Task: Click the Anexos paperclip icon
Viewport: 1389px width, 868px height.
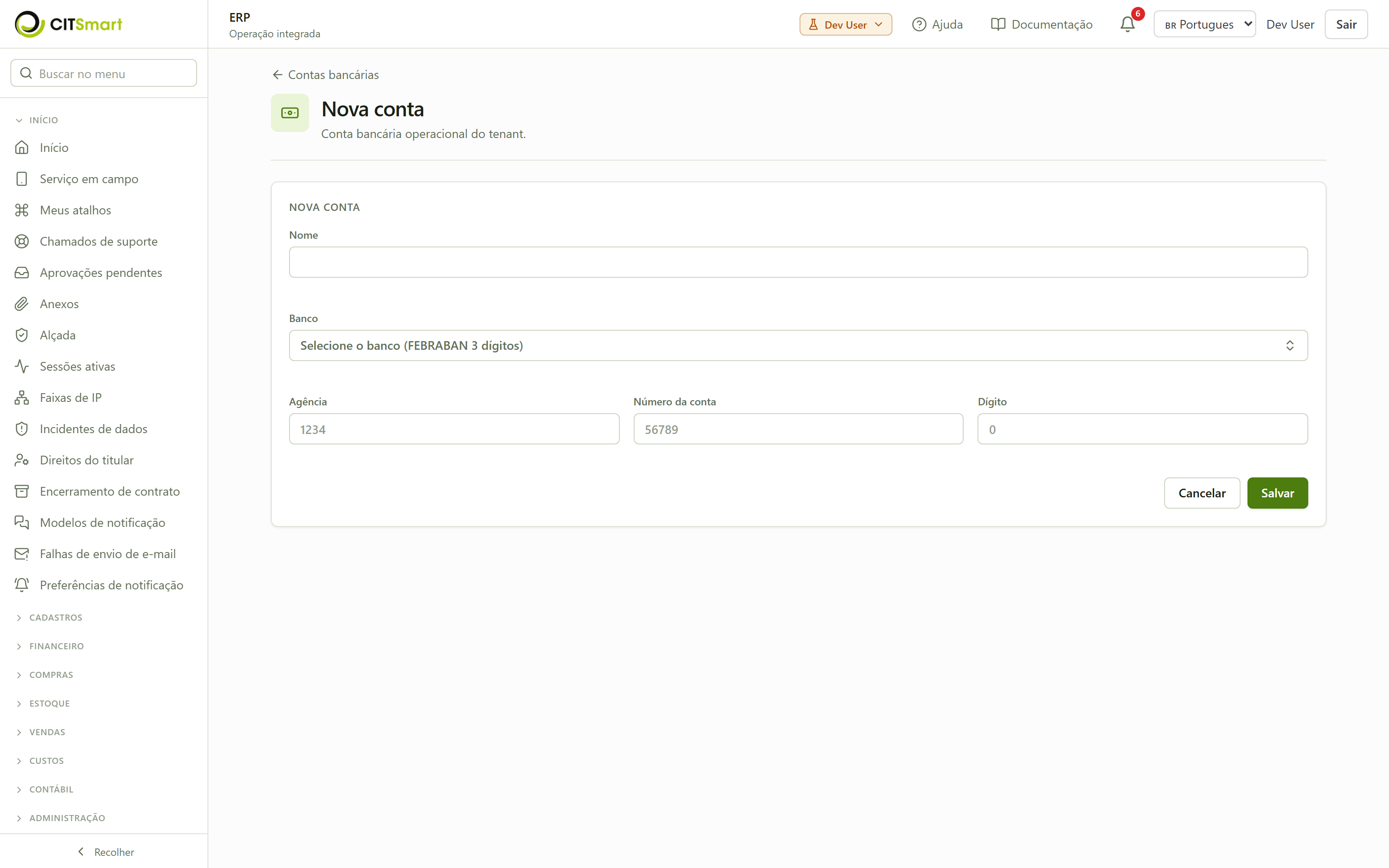Action: [22, 304]
